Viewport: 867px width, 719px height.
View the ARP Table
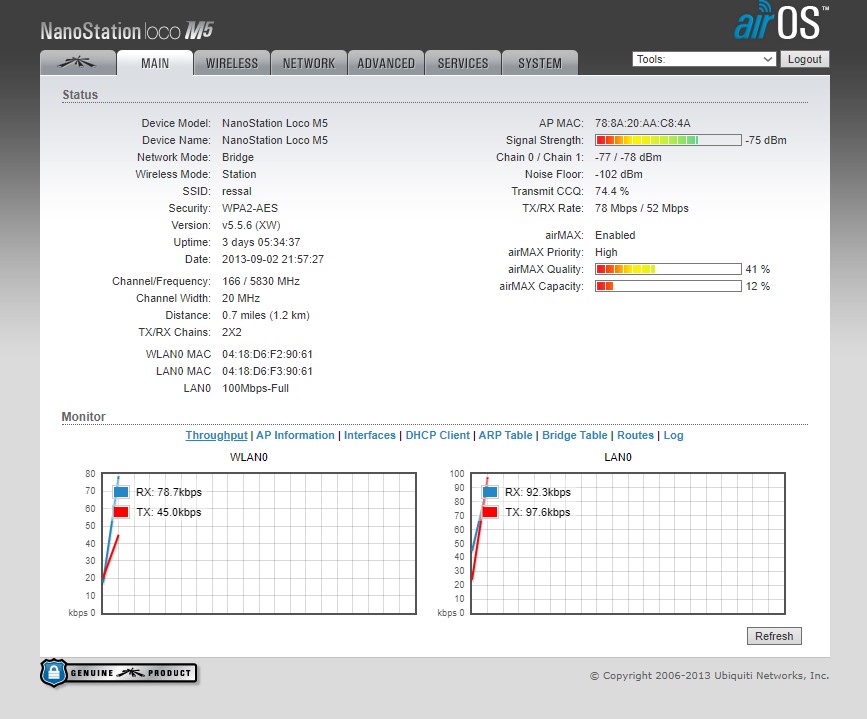click(x=505, y=435)
